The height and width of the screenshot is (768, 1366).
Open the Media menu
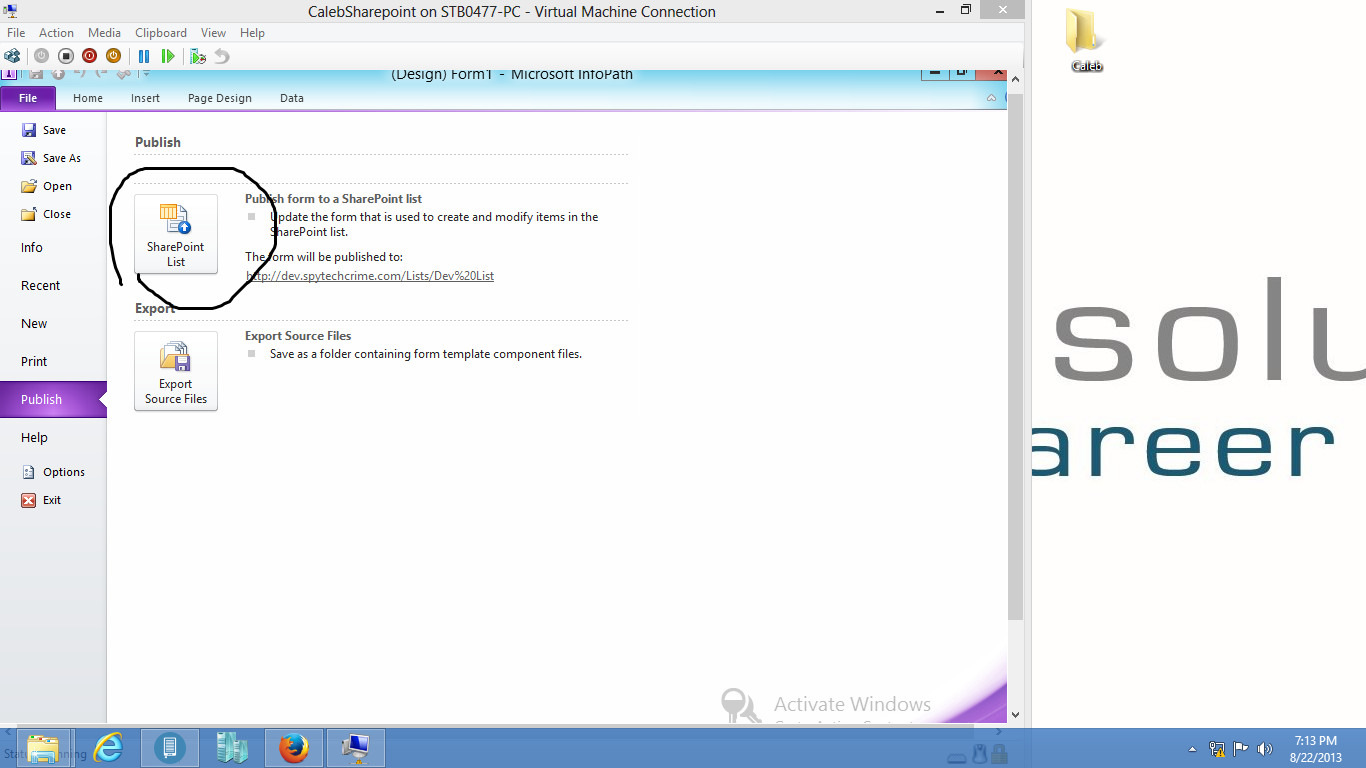[105, 33]
